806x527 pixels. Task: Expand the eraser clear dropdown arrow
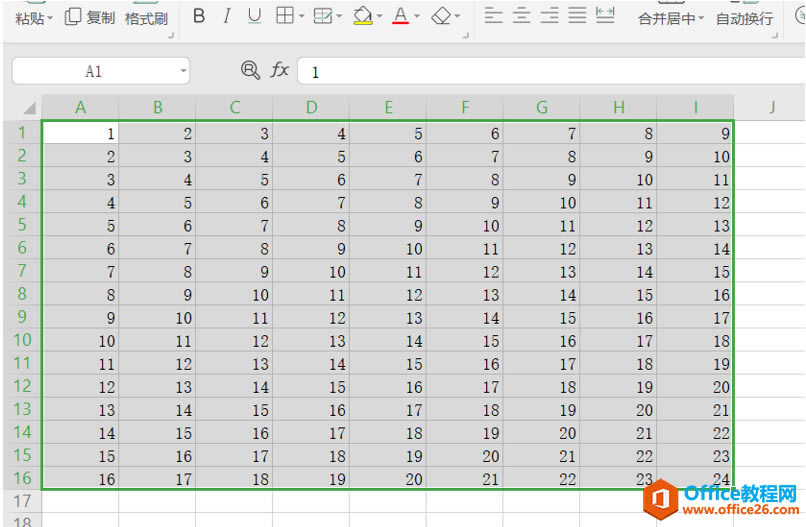(x=457, y=16)
